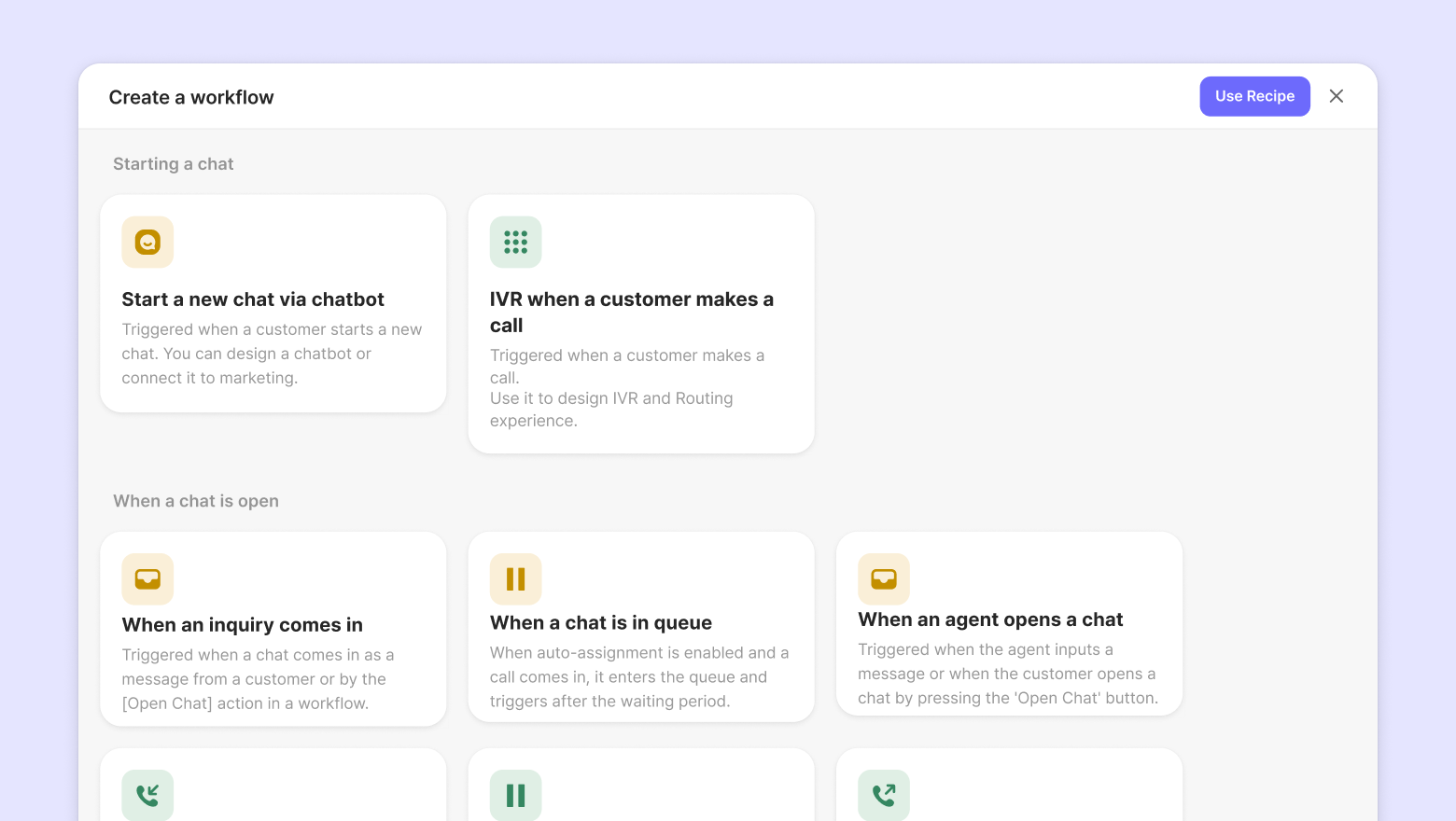Click the inbox icon above inquiry comes in
The image size is (1456, 821).
tap(147, 579)
